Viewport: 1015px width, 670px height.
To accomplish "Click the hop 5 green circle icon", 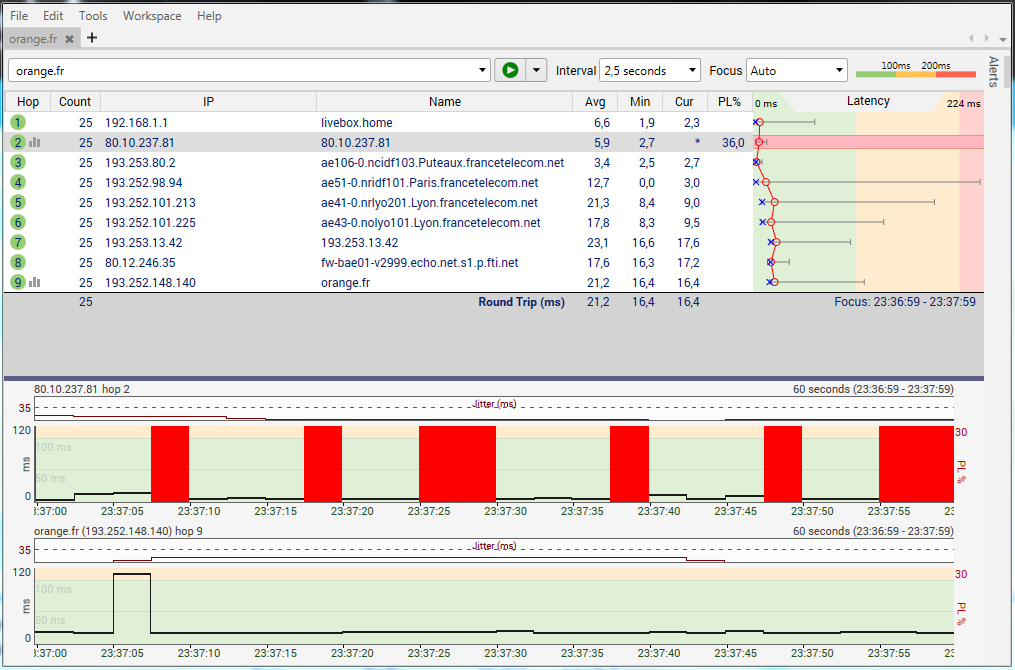I will click(x=18, y=203).
